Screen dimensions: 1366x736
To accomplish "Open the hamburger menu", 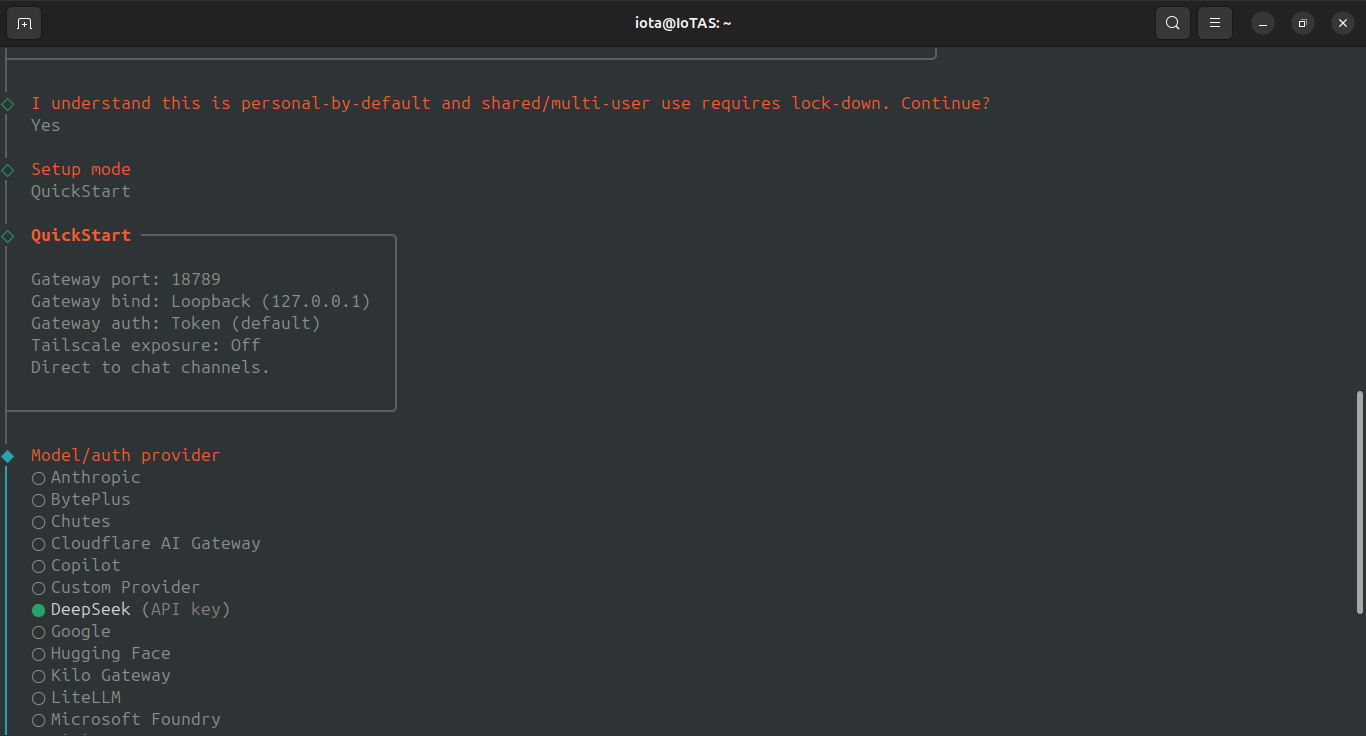I will pos(1215,23).
